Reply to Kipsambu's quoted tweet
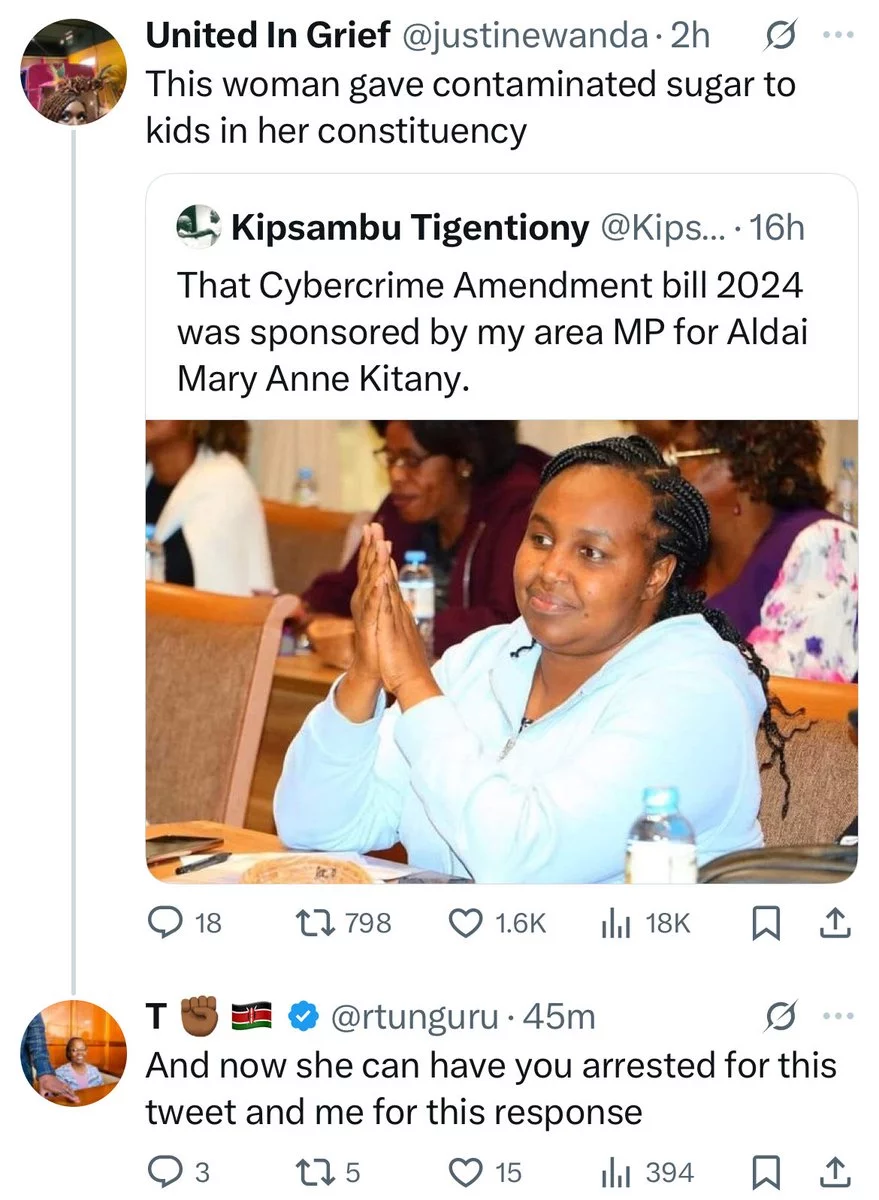This screenshot has width=879, height=1200. (164, 924)
